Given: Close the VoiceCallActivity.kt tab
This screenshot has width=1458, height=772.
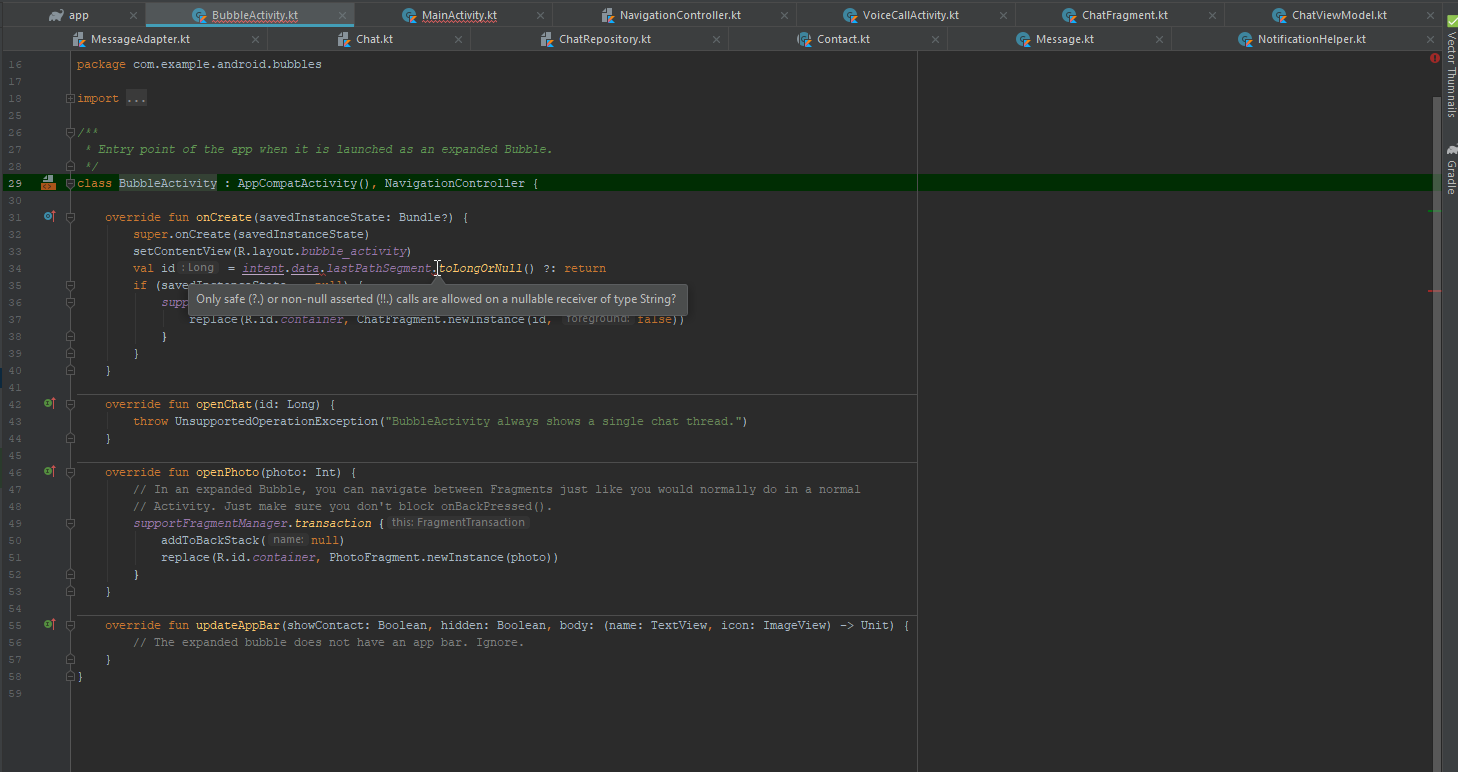Looking at the screenshot, I should (x=1004, y=16).
